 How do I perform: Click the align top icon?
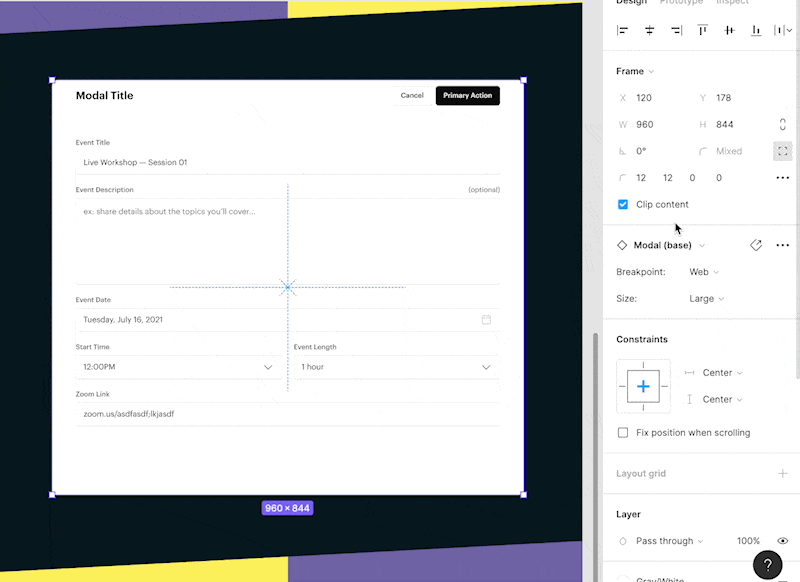point(703,31)
